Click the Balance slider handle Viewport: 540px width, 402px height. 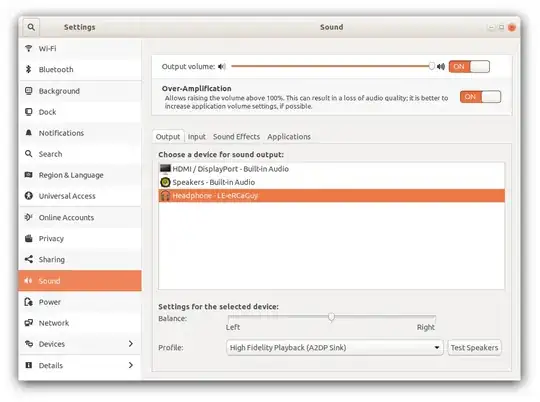pyautogui.click(x=331, y=317)
